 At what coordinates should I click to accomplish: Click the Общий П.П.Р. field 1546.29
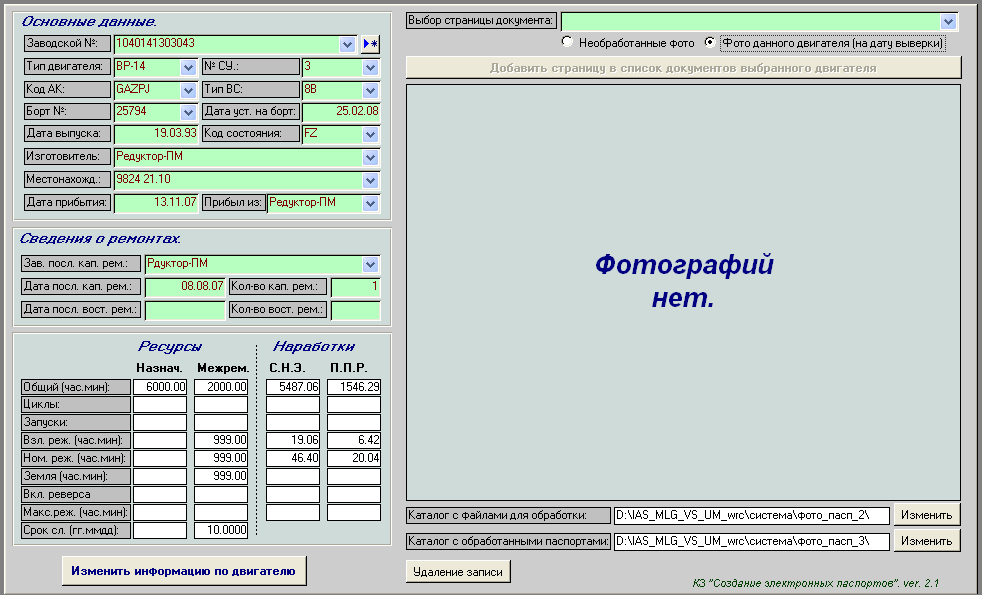(354, 387)
